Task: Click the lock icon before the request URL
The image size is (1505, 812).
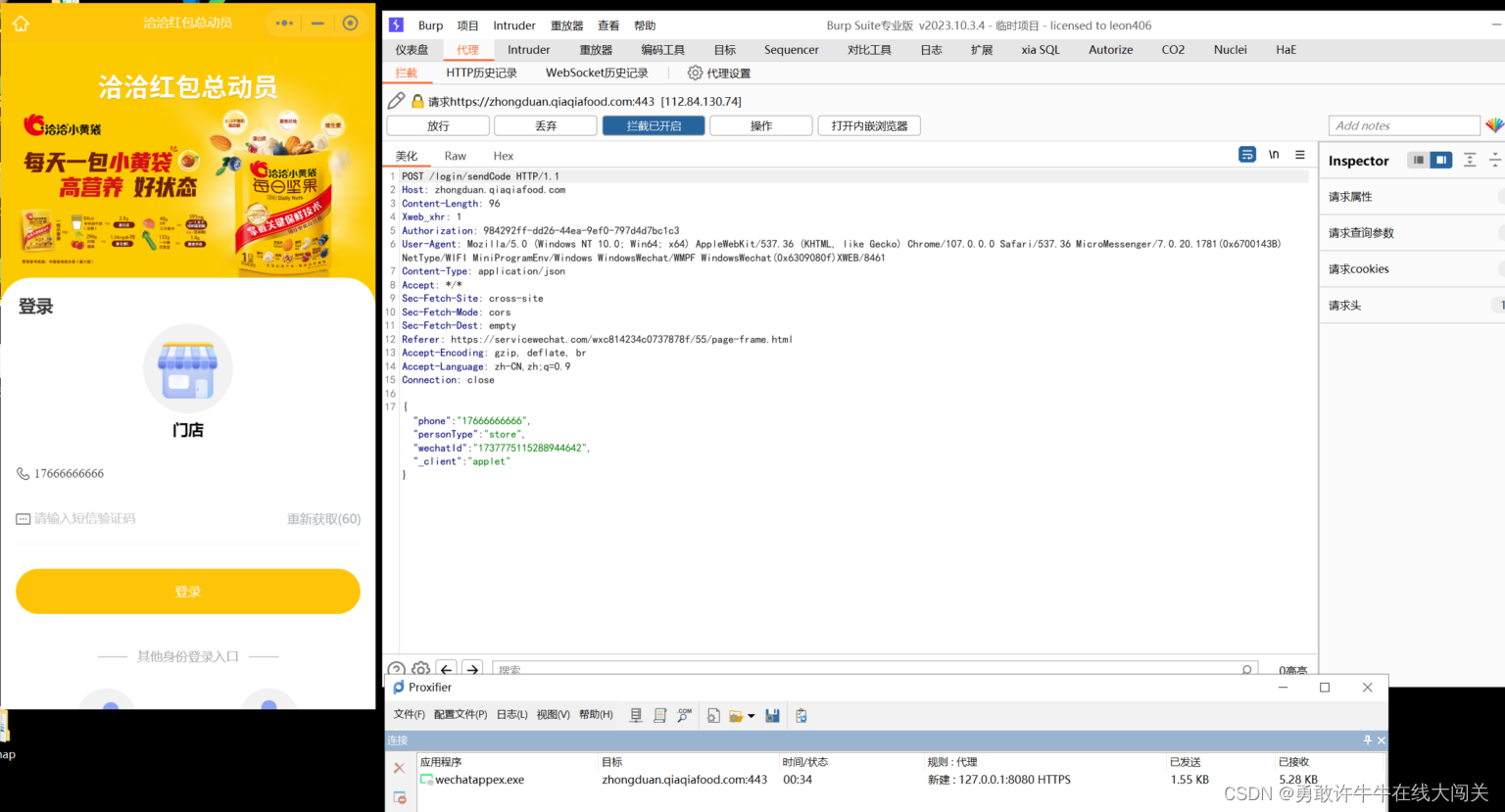Action: coord(417,101)
